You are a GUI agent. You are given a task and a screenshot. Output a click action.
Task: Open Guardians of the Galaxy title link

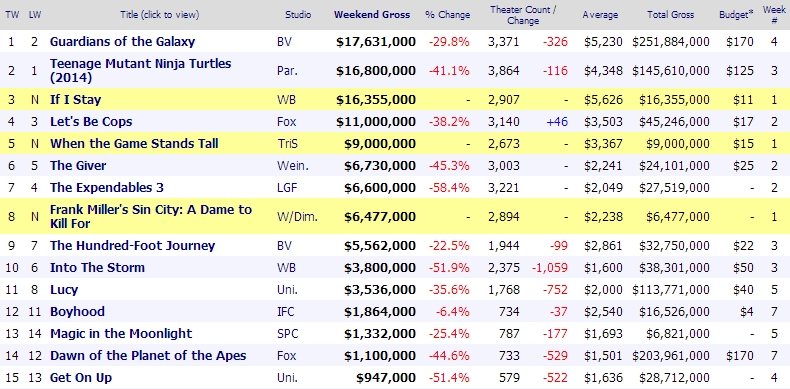tap(122, 41)
